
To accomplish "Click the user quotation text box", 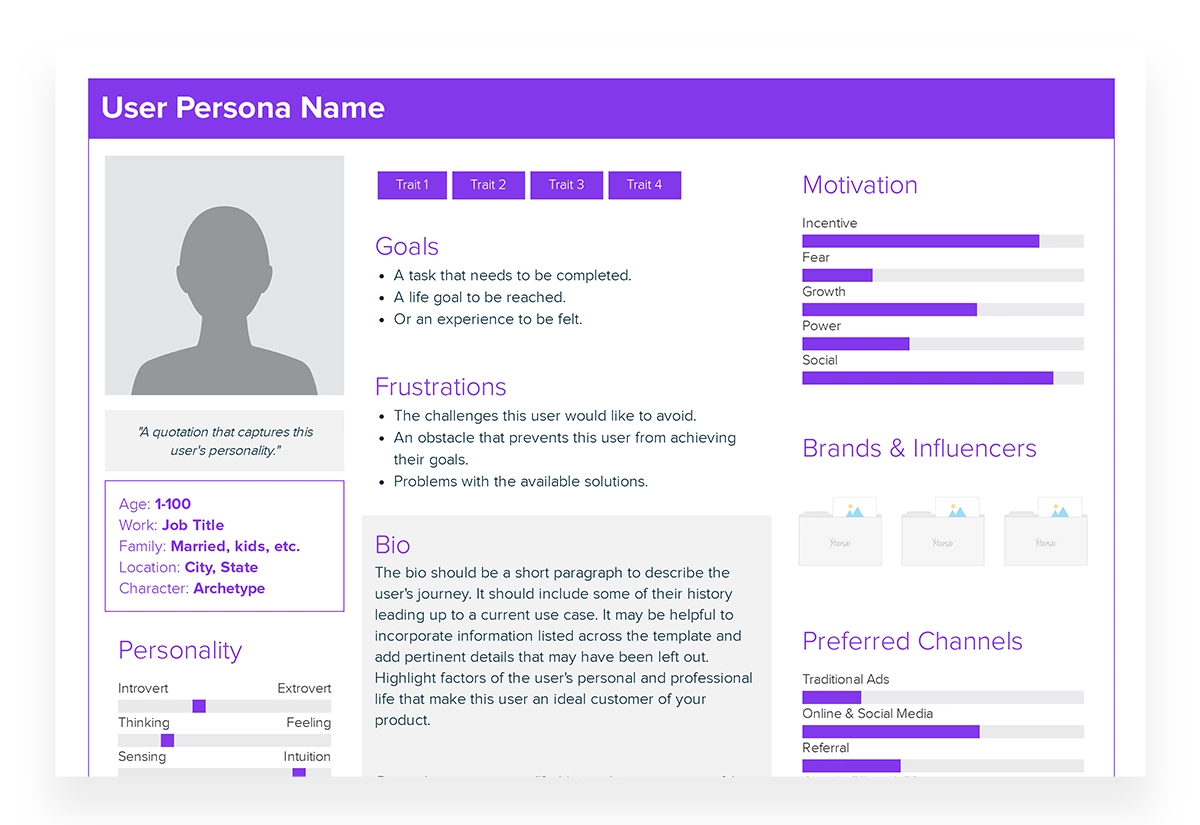I will pos(224,440).
